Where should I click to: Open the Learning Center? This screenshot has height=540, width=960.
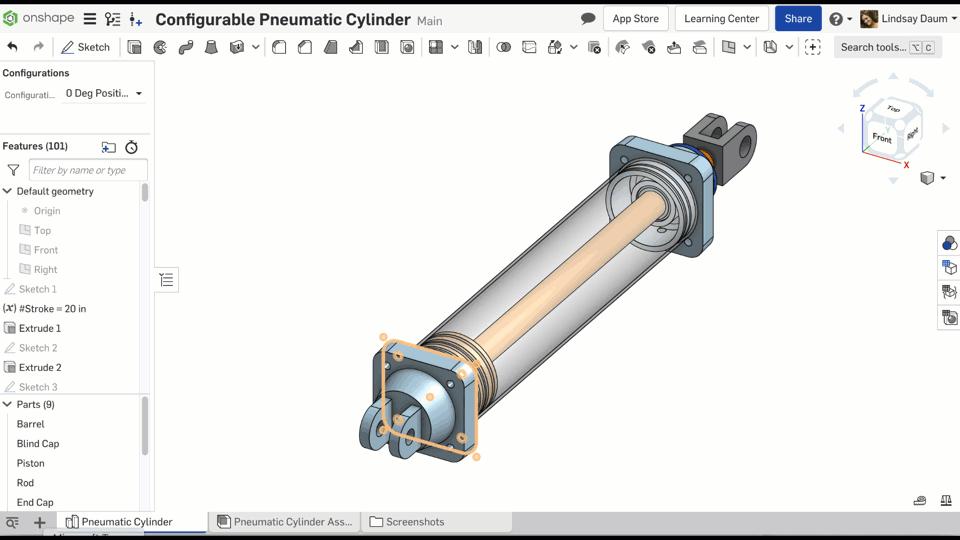[x=721, y=18]
